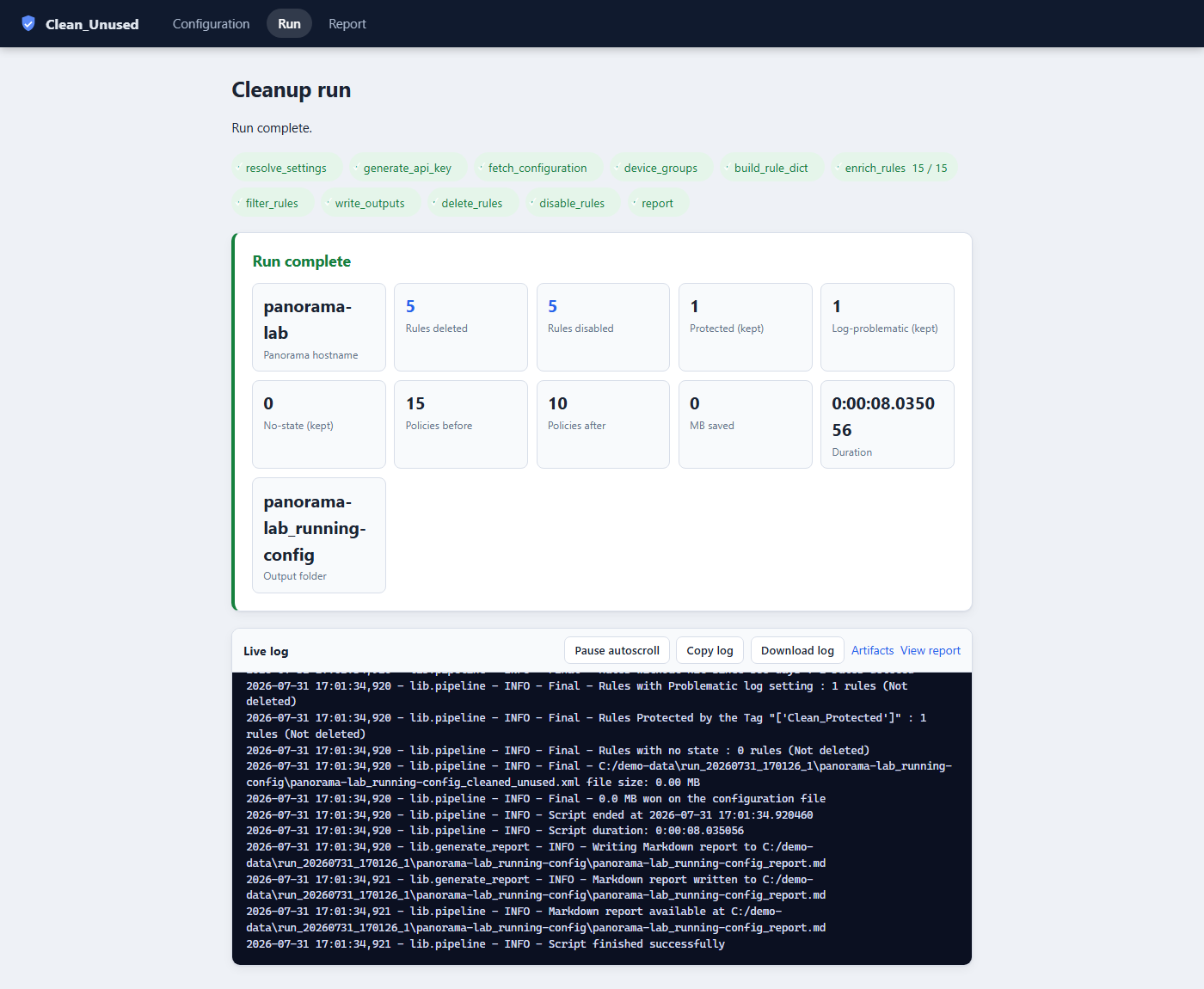The height and width of the screenshot is (989, 1204).
Task: Click the Clean_Unused app title
Action: (x=92, y=24)
